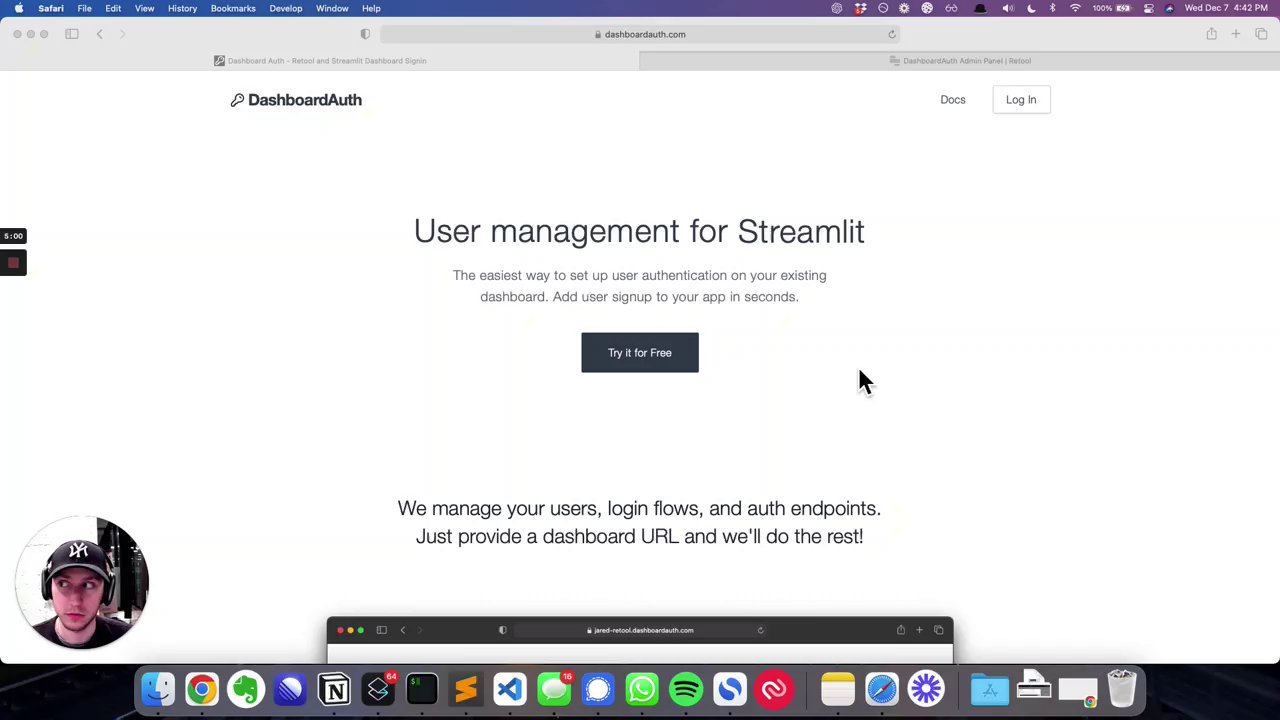Open Signal messenger in the dock
The image size is (1280, 720).
coord(598,689)
